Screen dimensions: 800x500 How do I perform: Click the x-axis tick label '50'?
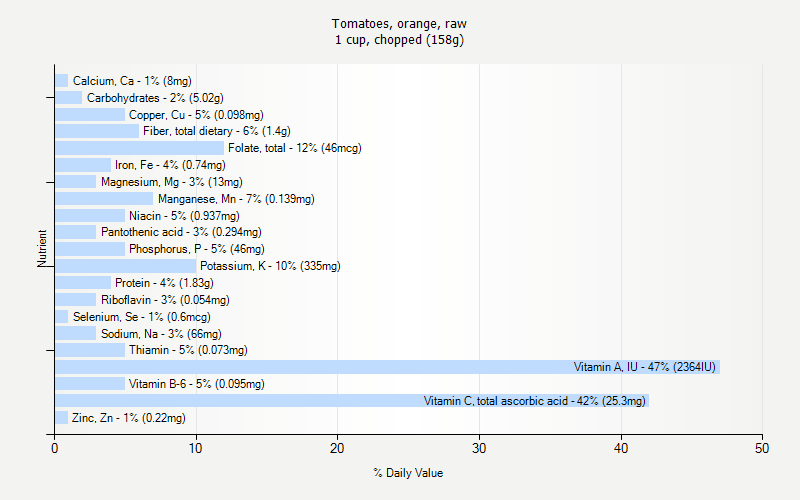762,448
